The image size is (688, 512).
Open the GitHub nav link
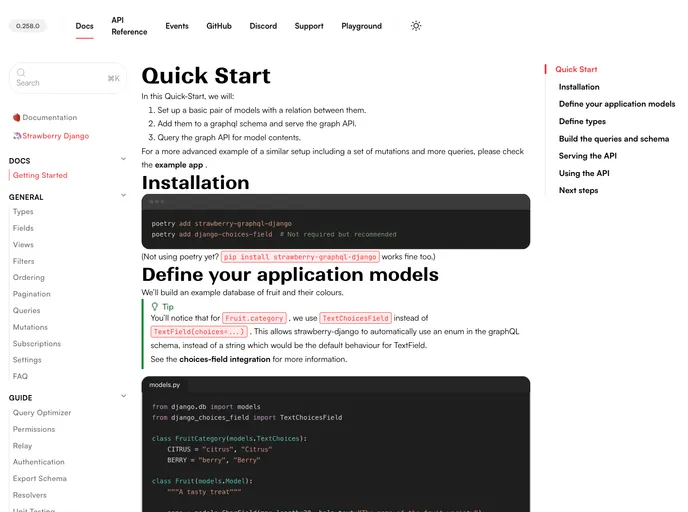click(219, 26)
